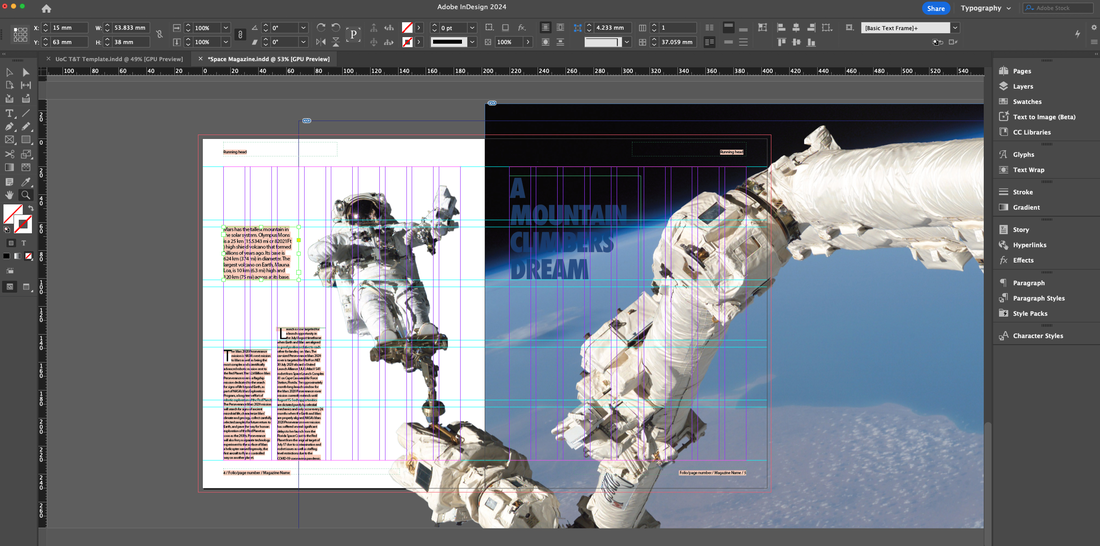Select the Rectangle Frame tool
The width and height of the screenshot is (1100, 546).
[10, 140]
